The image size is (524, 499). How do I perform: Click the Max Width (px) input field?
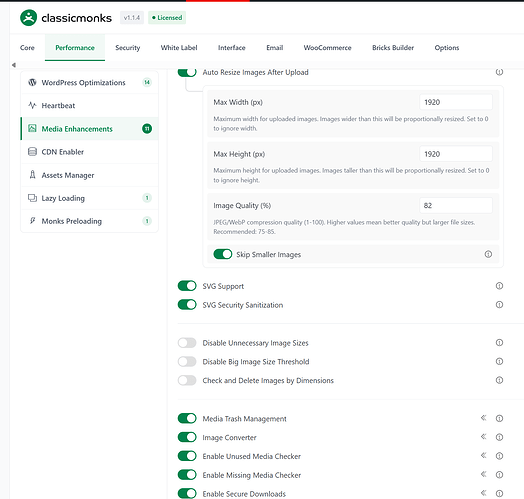(456, 102)
